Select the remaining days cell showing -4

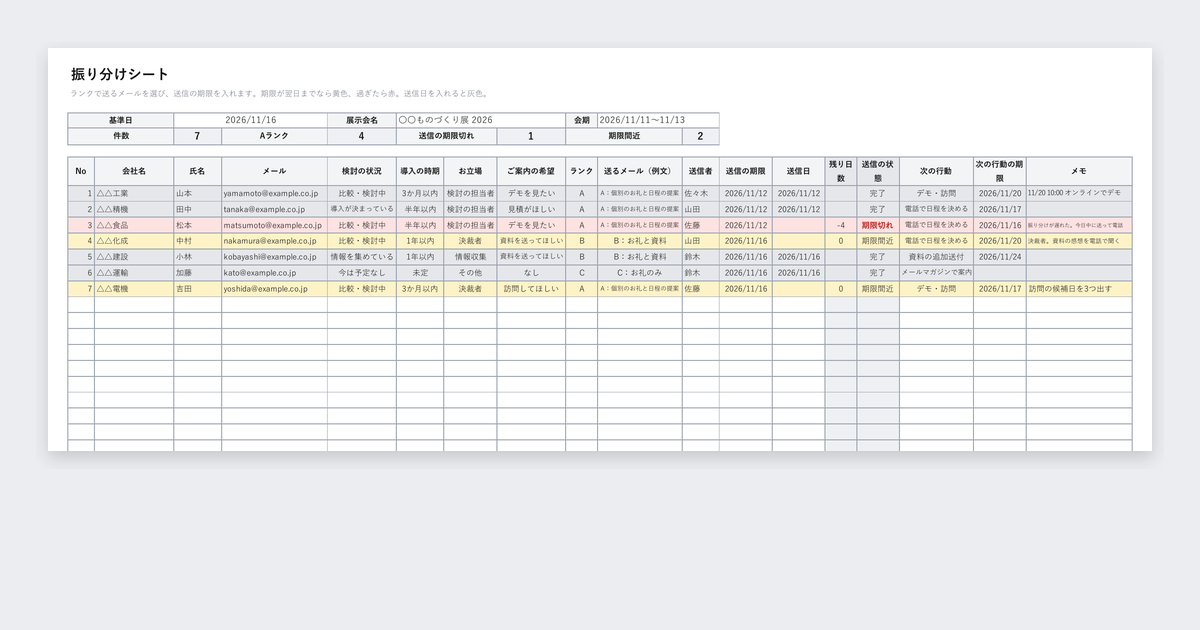[841, 225]
